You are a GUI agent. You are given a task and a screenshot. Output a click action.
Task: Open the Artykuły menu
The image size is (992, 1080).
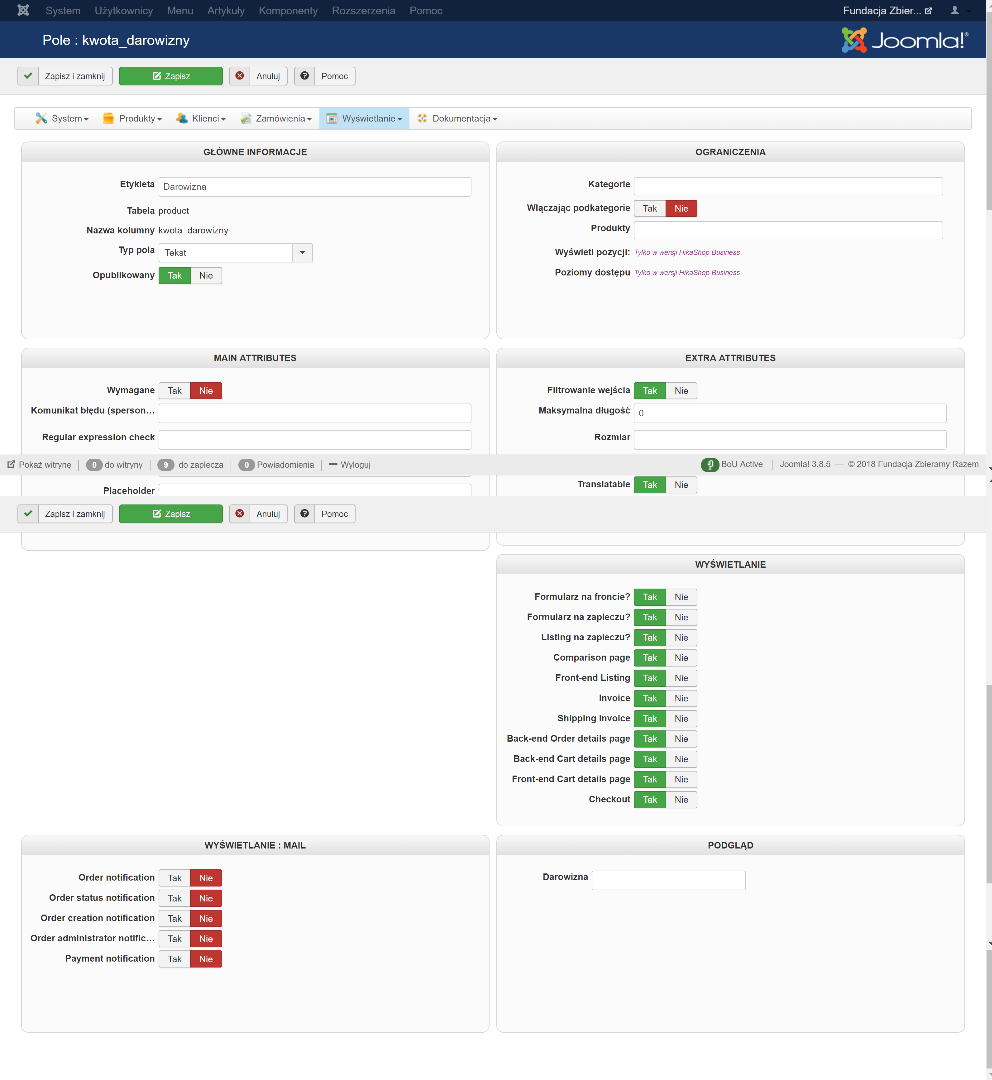point(226,10)
